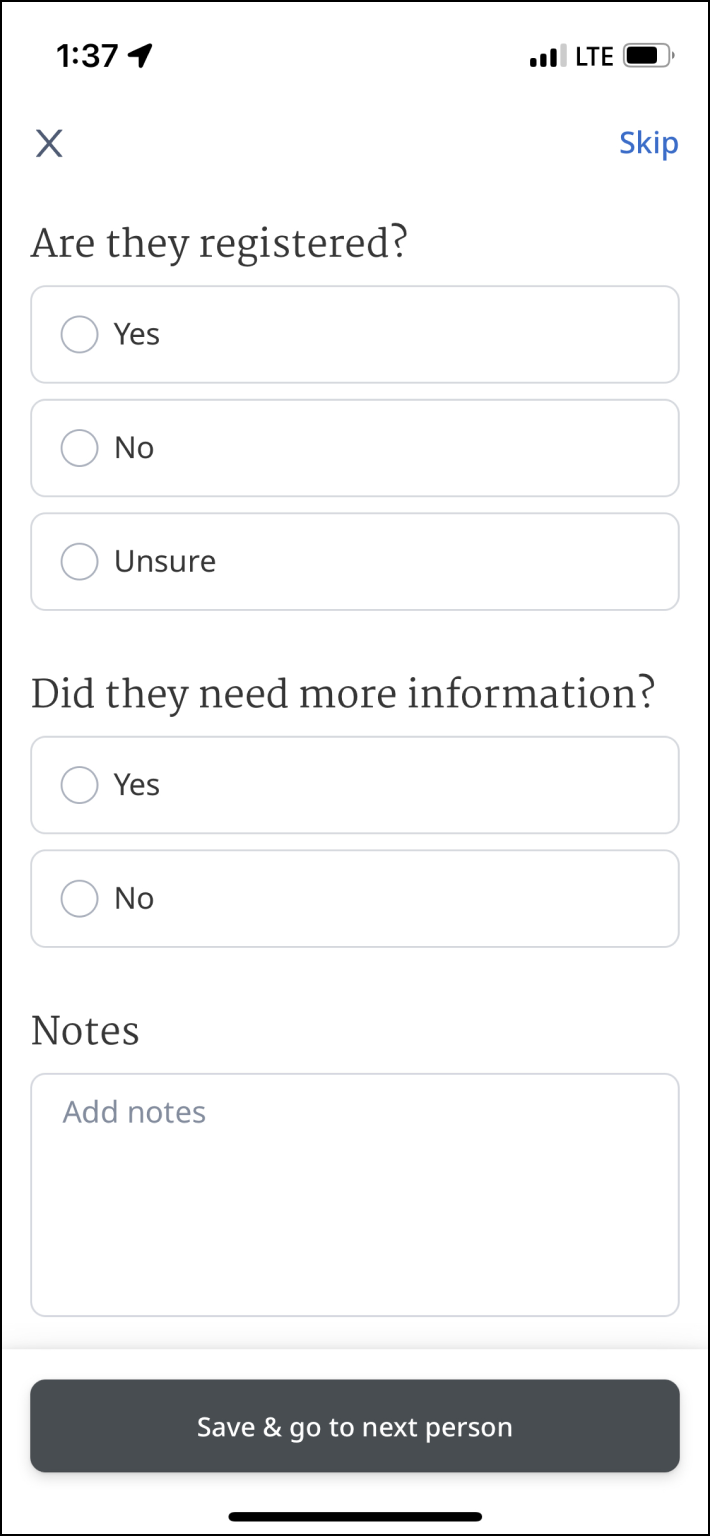710x1536 pixels.
Task: Select Yes for 'Did they need more information?'
Action: point(80,785)
